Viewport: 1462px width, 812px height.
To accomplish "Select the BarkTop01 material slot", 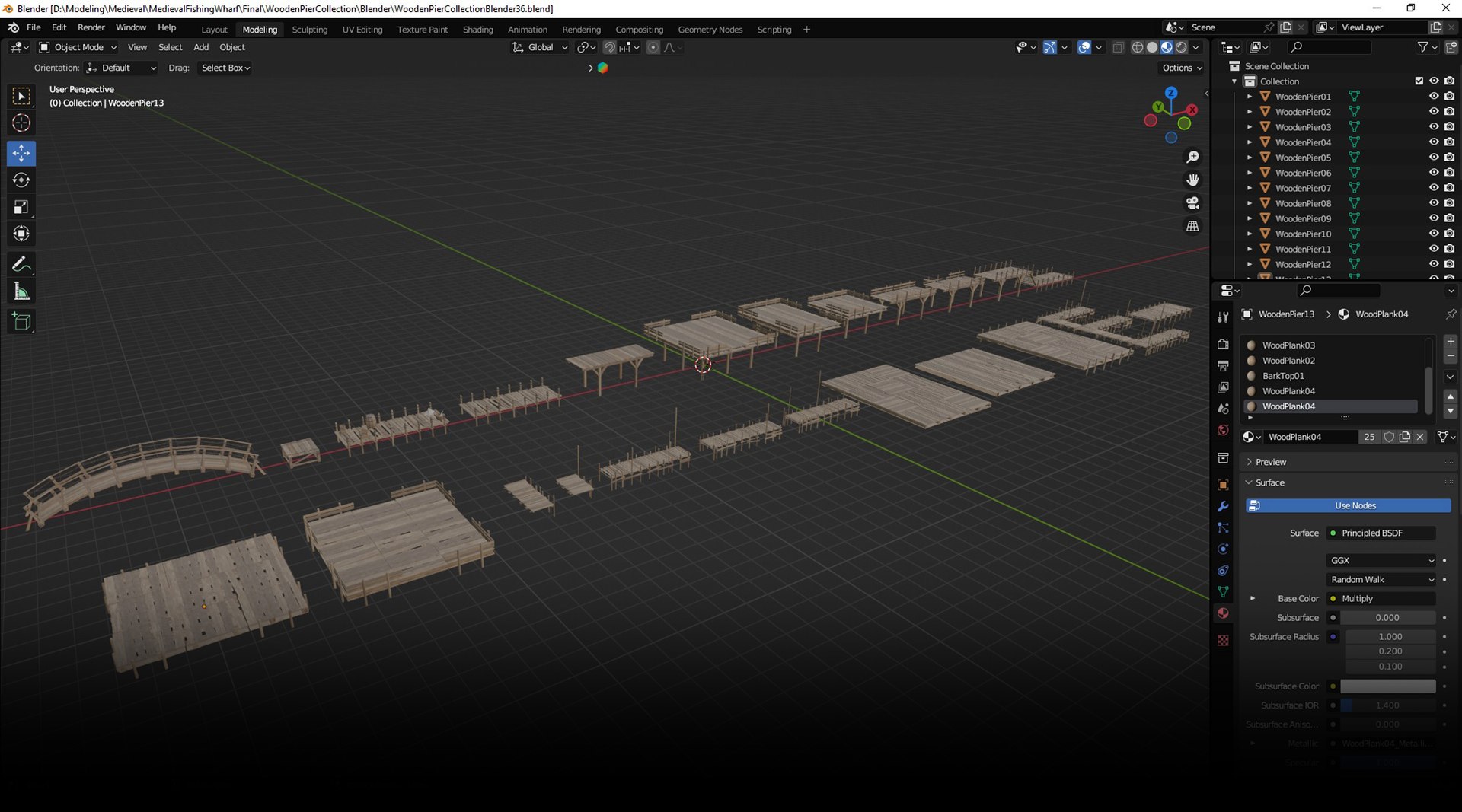I will (x=1330, y=376).
